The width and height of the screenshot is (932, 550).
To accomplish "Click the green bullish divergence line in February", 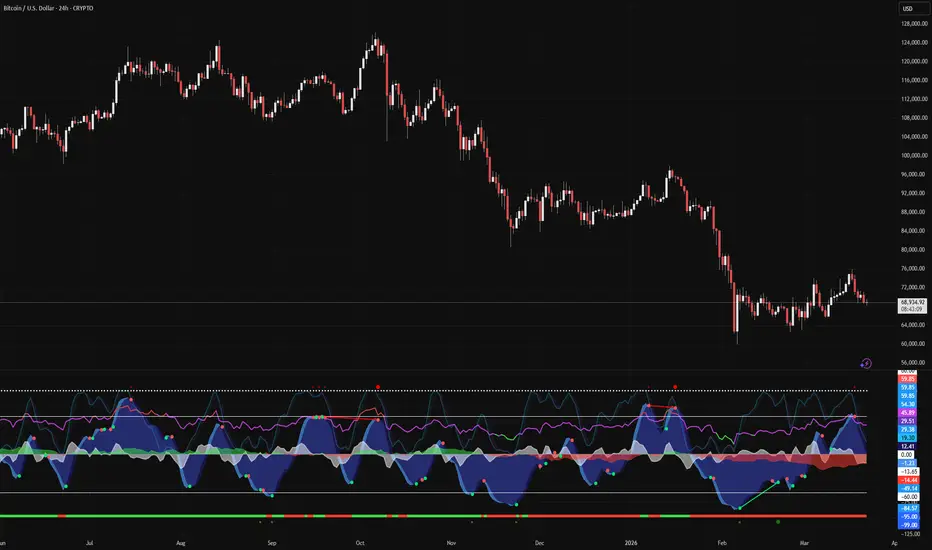I will point(759,495).
